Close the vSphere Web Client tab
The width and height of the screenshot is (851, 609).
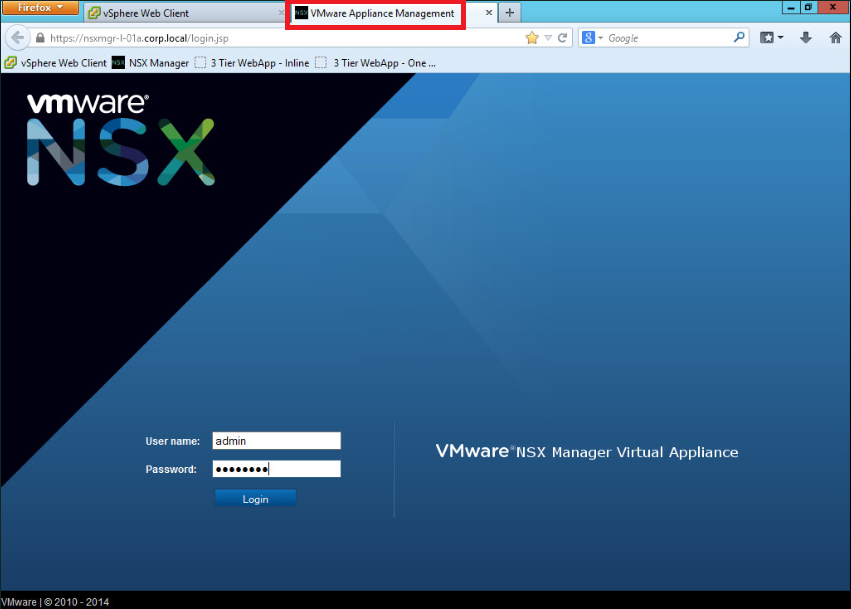pyautogui.click(x=281, y=12)
